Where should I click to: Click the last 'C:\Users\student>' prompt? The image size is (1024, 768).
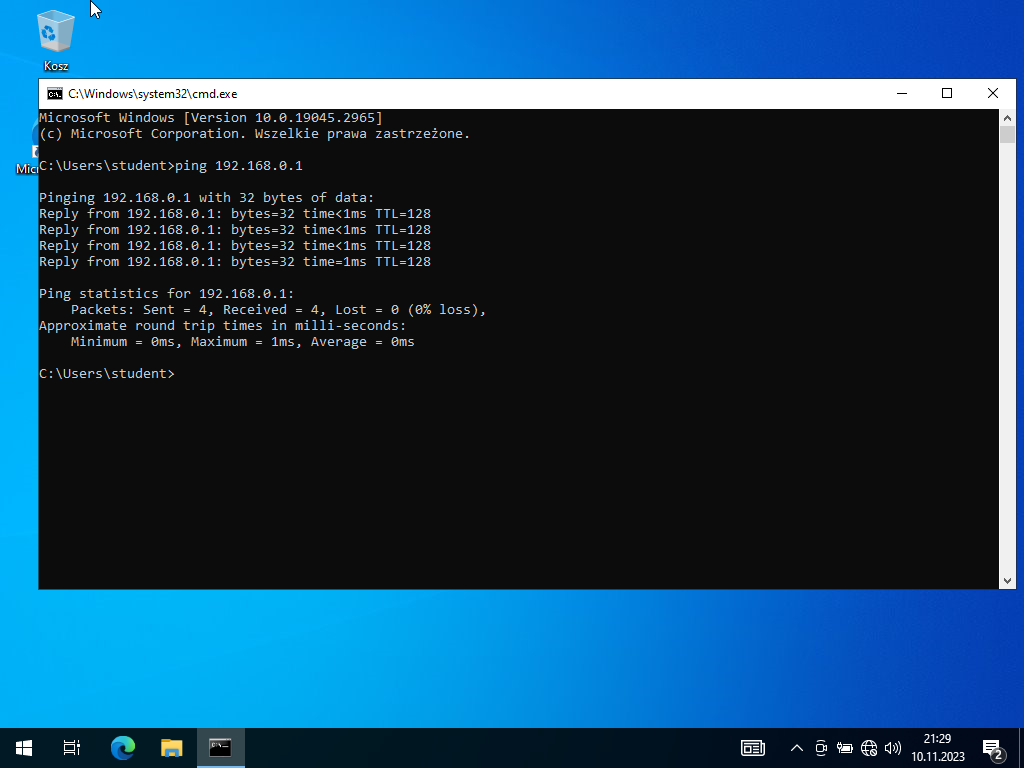[x=106, y=374]
